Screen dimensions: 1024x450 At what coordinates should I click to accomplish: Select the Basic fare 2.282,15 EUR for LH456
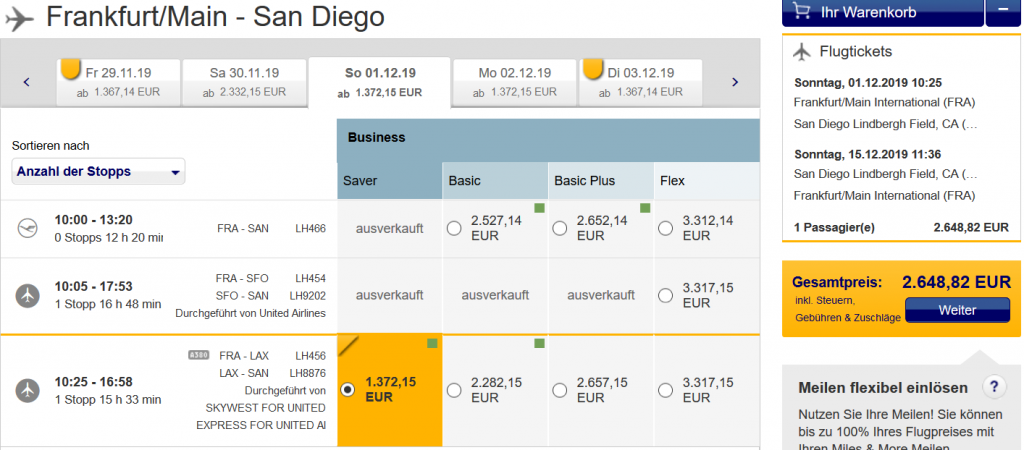tap(454, 391)
